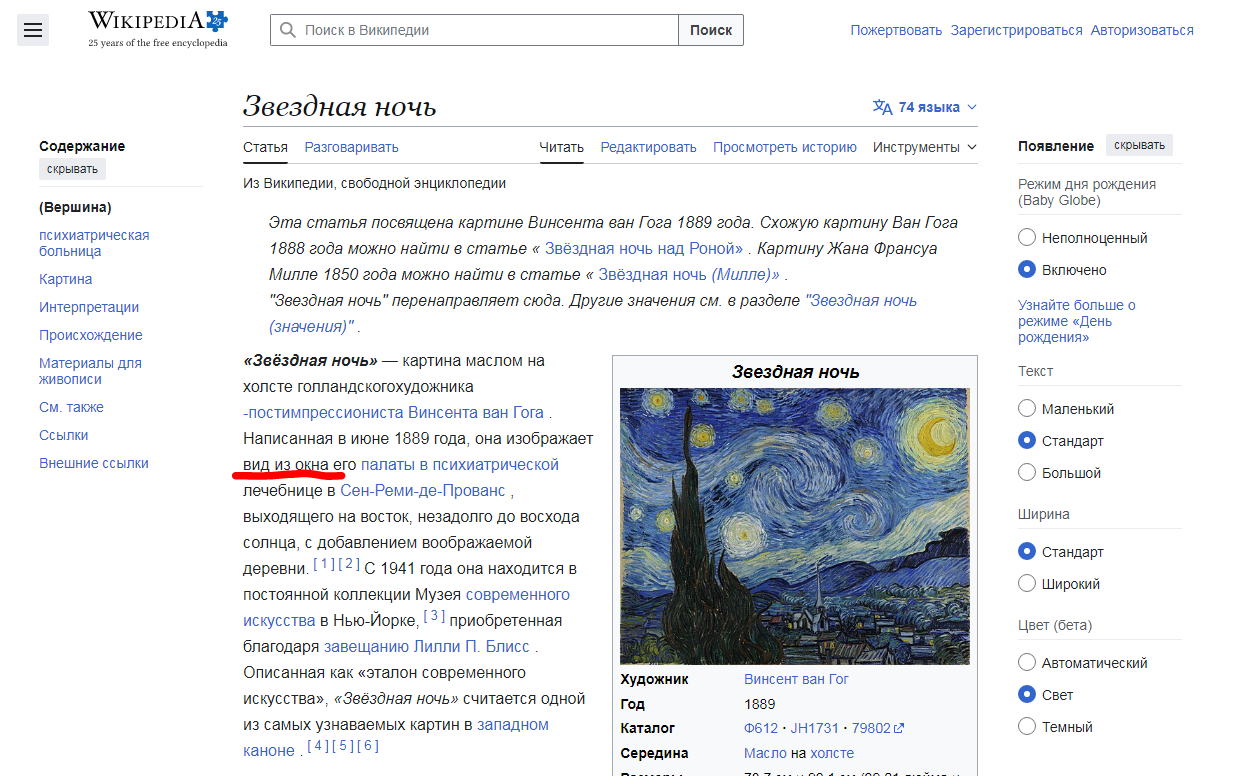Expand the Инструменты tools dropdown

[x=925, y=147]
